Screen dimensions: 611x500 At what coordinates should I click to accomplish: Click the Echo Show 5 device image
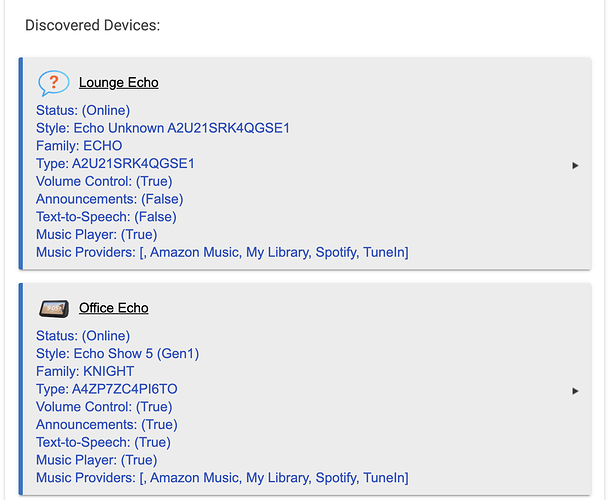click(54, 309)
